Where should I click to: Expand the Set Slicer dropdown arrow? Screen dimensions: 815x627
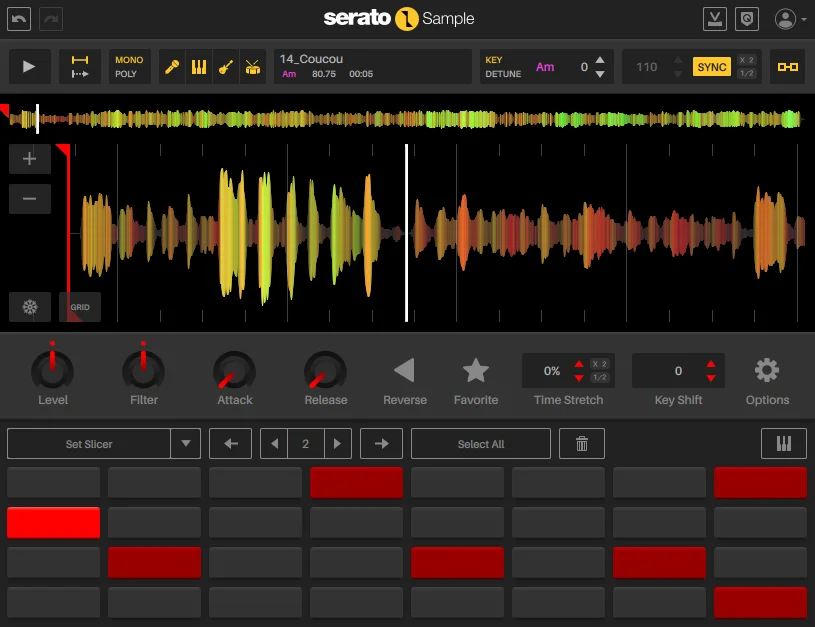coord(186,444)
